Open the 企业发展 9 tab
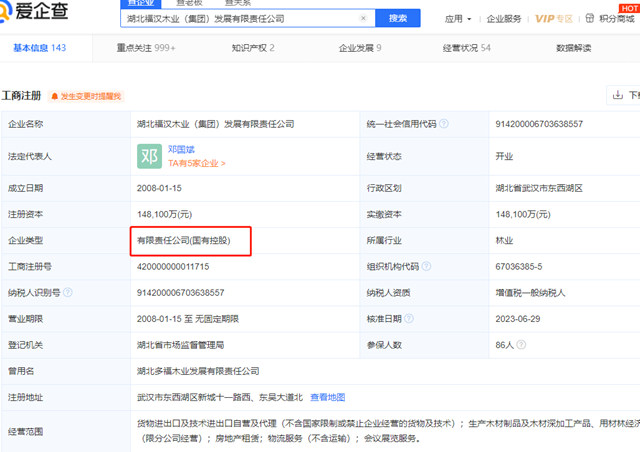Viewport: 640px width, 452px height. tap(360, 48)
